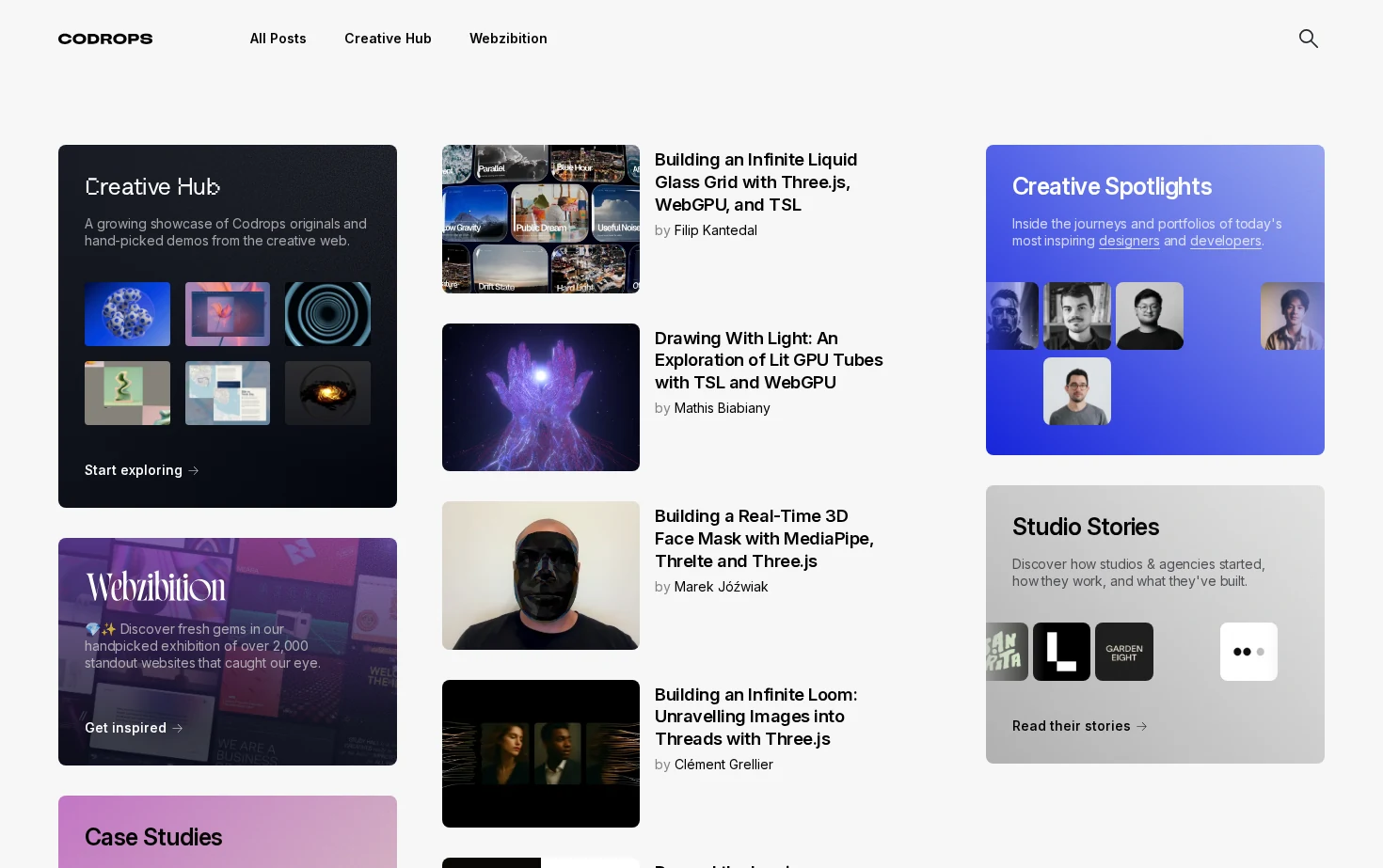Open Webzibition in top navigation
Image resolution: width=1383 pixels, height=868 pixels.
(508, 39)
